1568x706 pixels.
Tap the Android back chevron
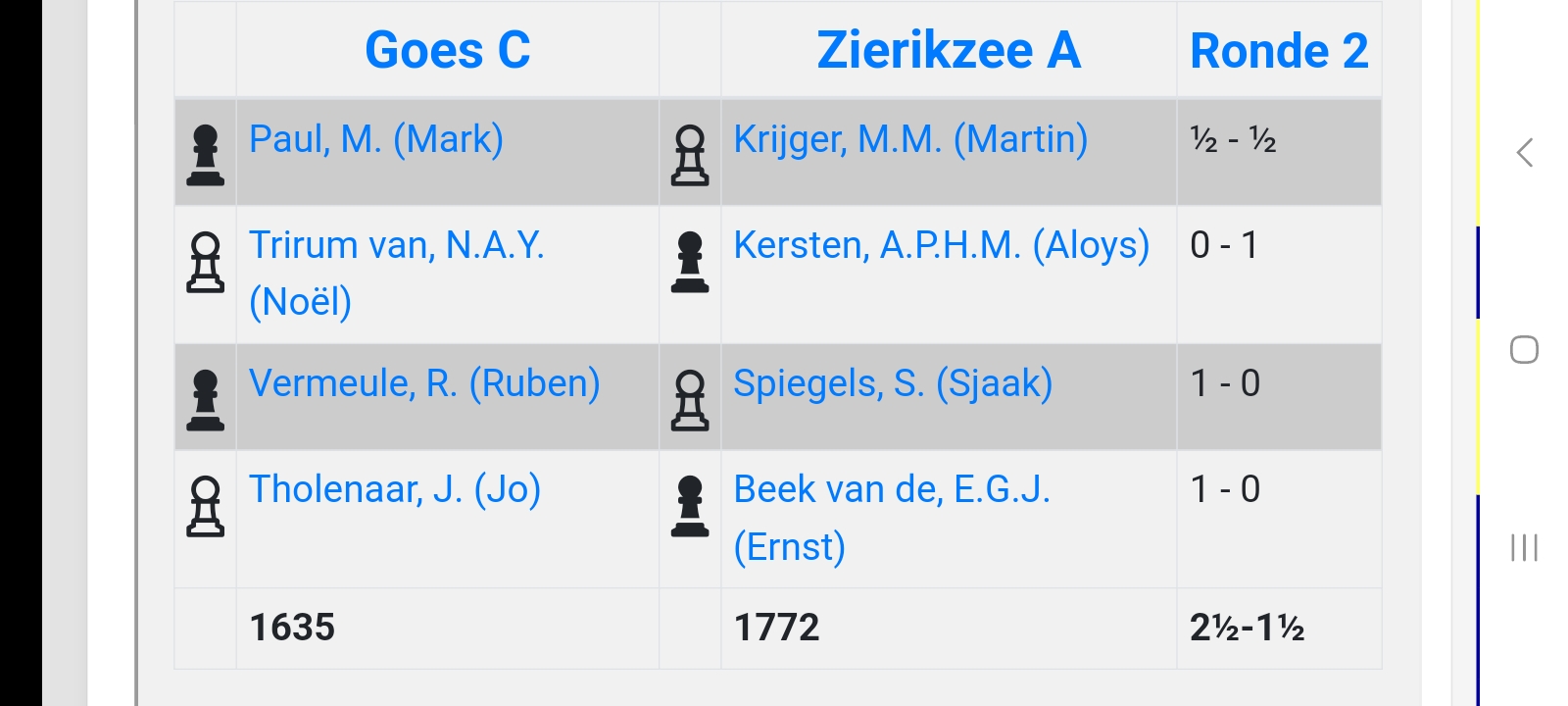click(1524, 152)
